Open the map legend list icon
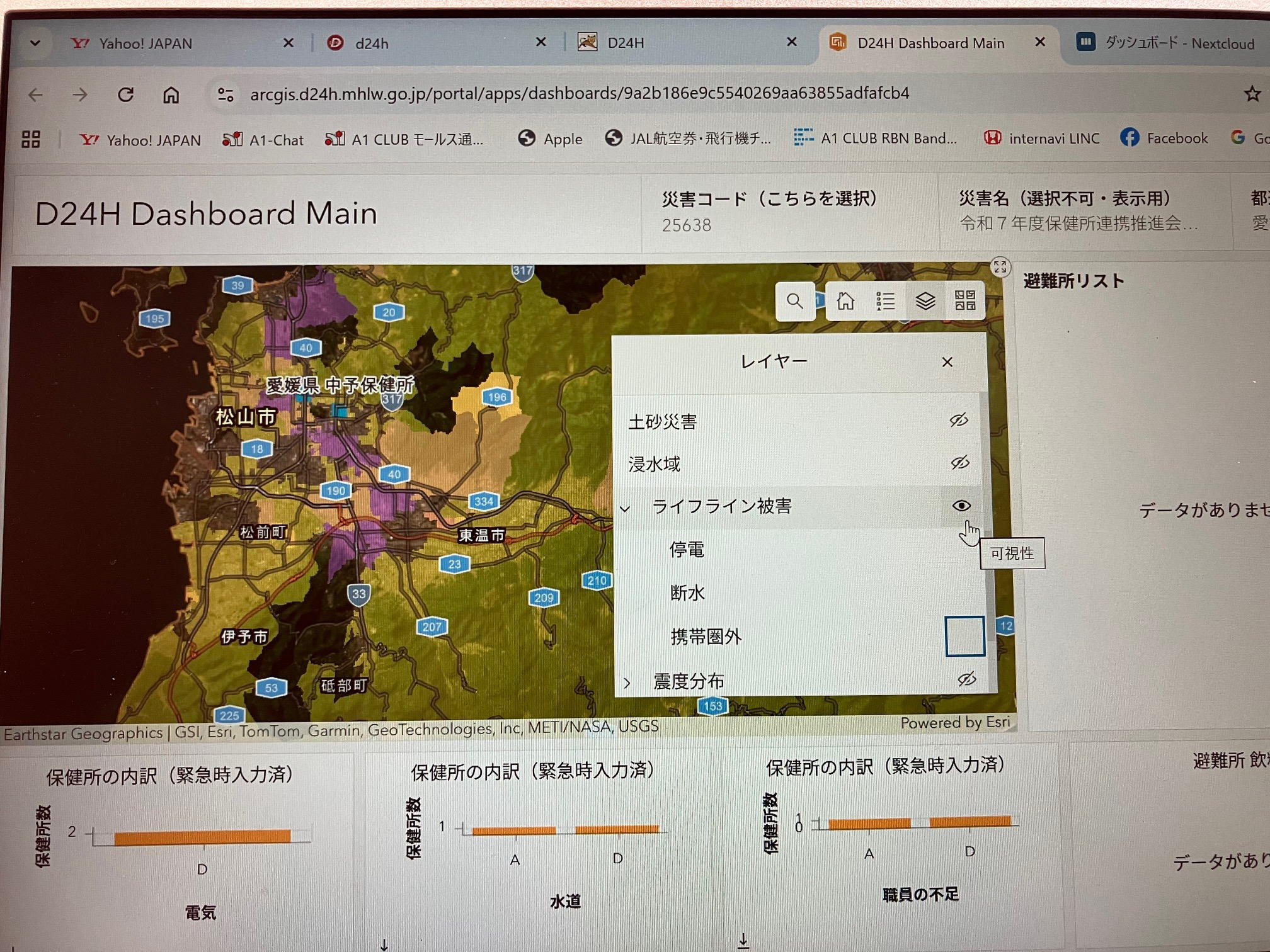 point(884,302)
